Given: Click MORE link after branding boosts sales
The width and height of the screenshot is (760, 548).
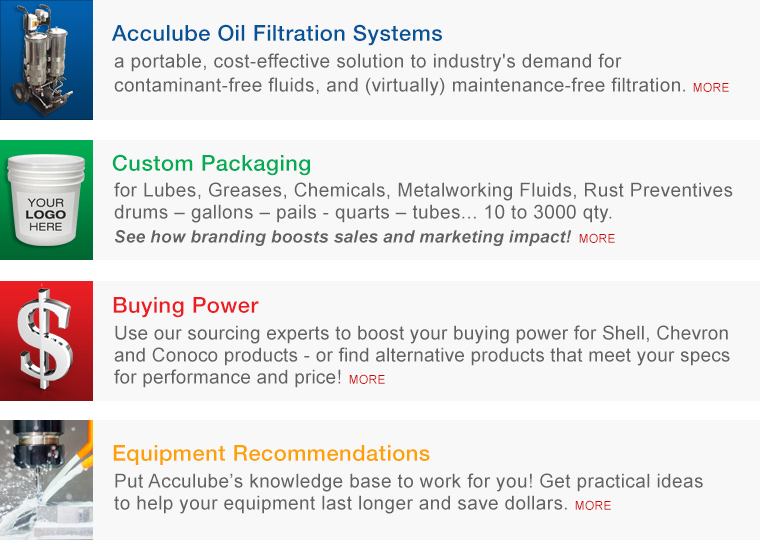Looking at the screenshot, I should click(x=596, y=239).
